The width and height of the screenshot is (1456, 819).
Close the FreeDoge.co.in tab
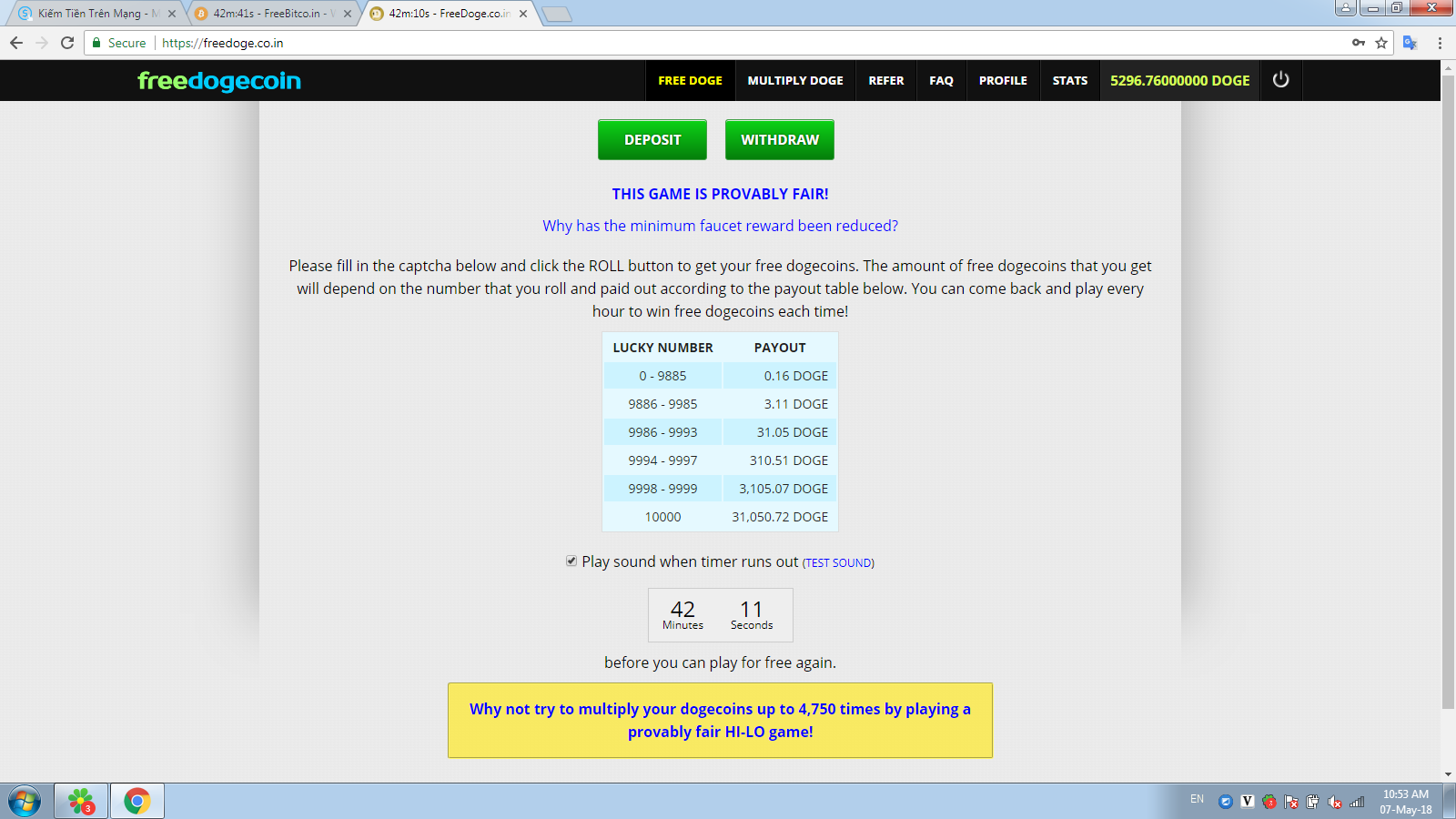click(x=523, y=14)
